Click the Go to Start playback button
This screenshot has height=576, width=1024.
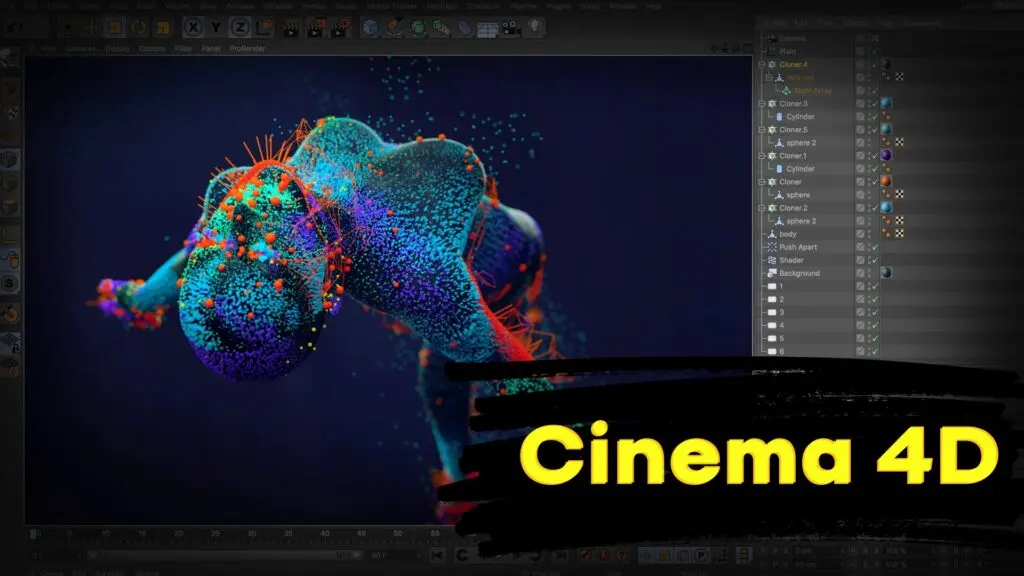(x=438, y=555)
